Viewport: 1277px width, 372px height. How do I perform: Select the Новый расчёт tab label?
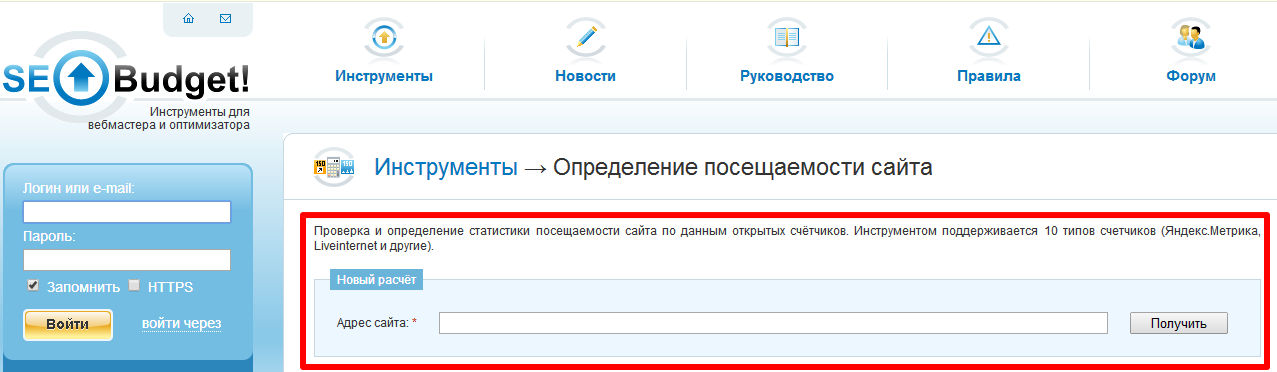(x=376, y=280)
